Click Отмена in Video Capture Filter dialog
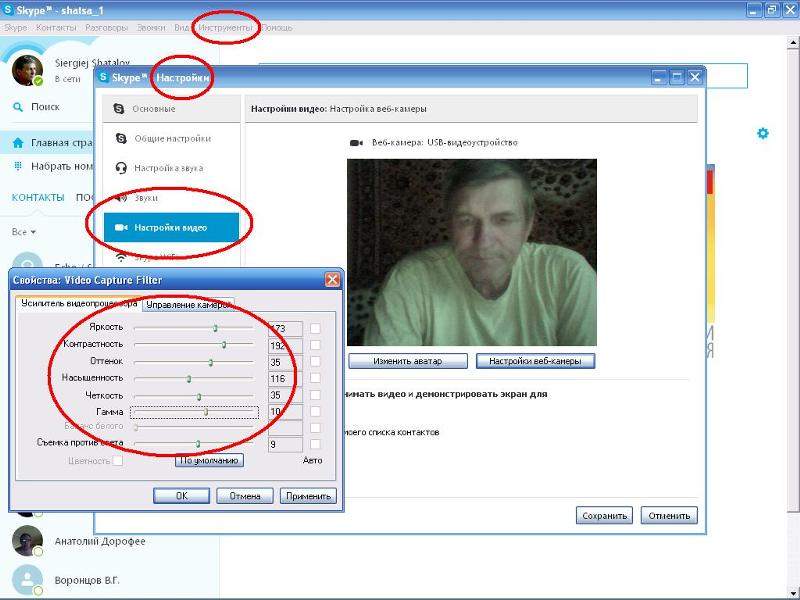The image size is (800, 600). click(x=245, y=496)
